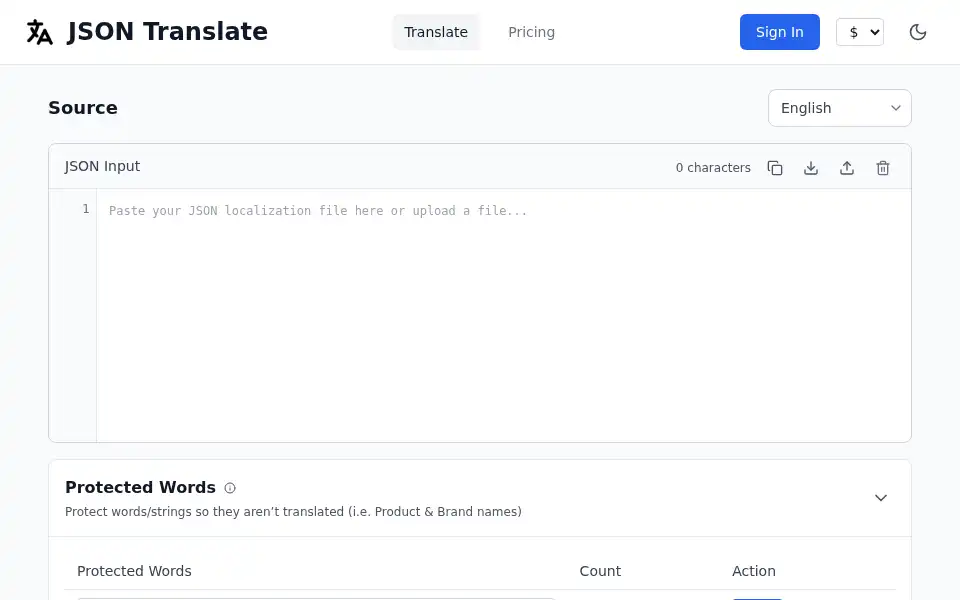Viewport: 960px width, 600px height.
Task: Click the '0 characters' counter text
Action: click(x=713, y=168)
